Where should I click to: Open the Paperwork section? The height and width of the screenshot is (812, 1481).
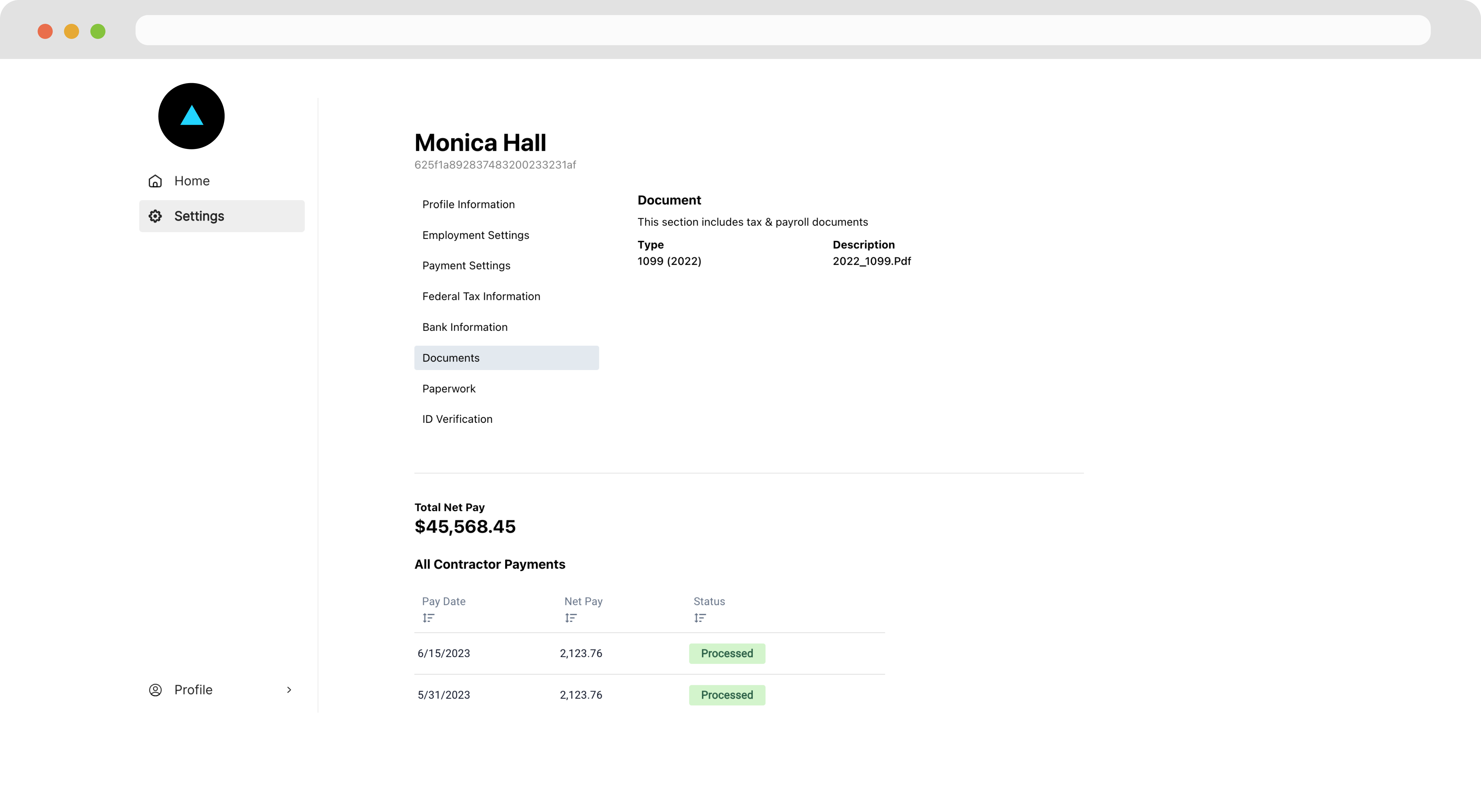(506, 389)
